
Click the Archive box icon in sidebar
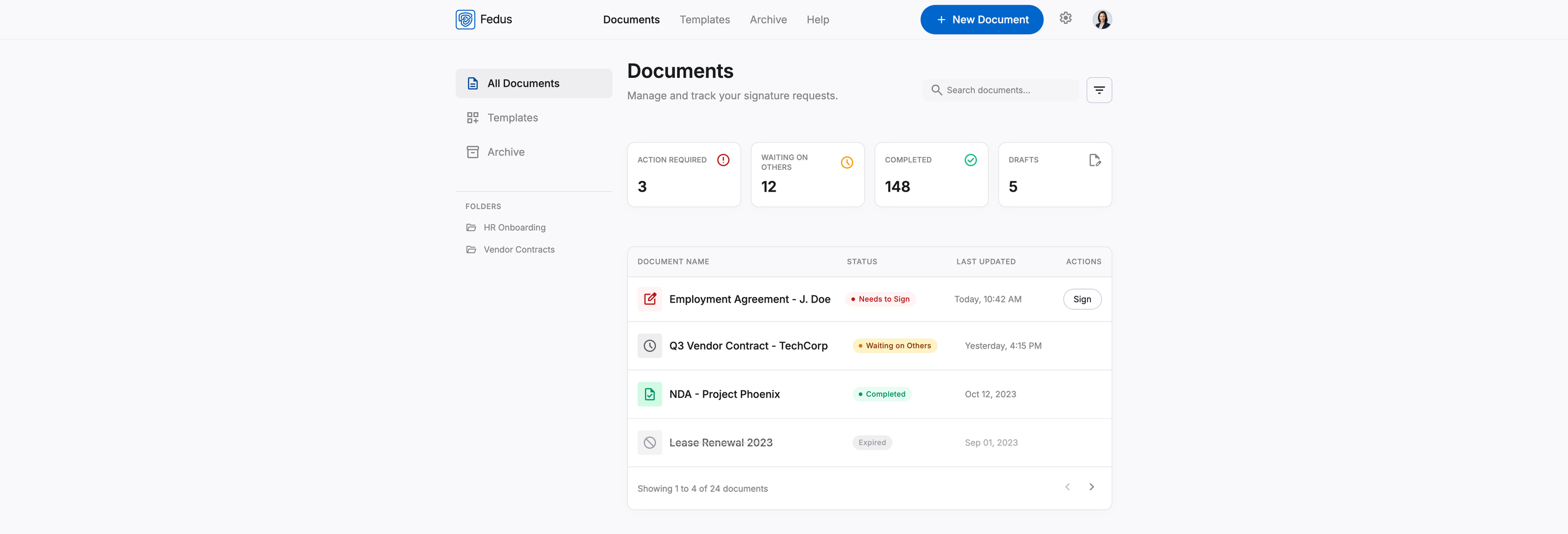472,152
